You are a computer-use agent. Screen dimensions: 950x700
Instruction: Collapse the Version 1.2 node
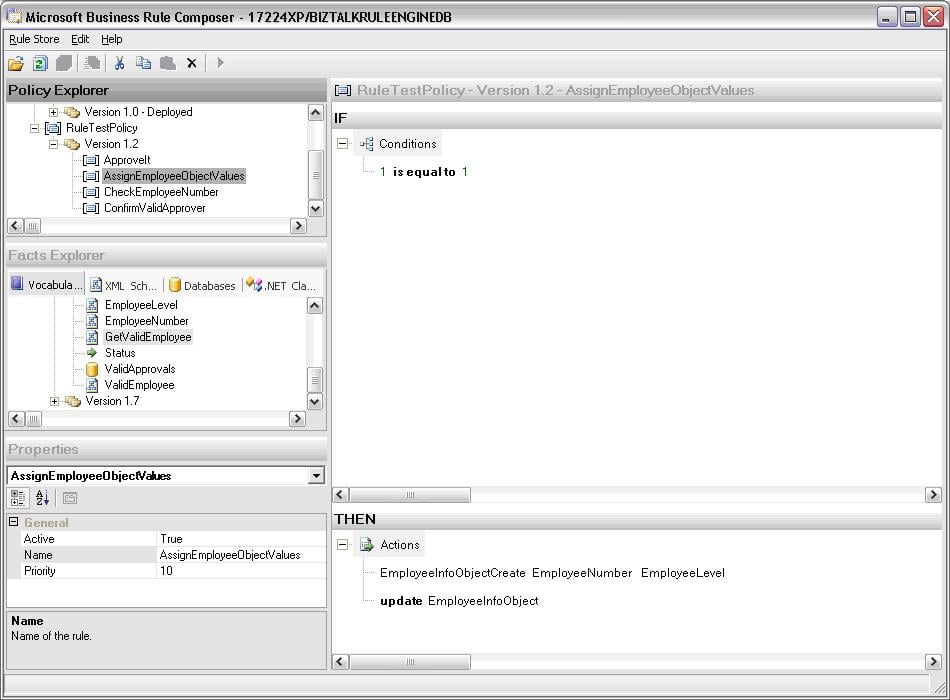[x=53, y=144]
